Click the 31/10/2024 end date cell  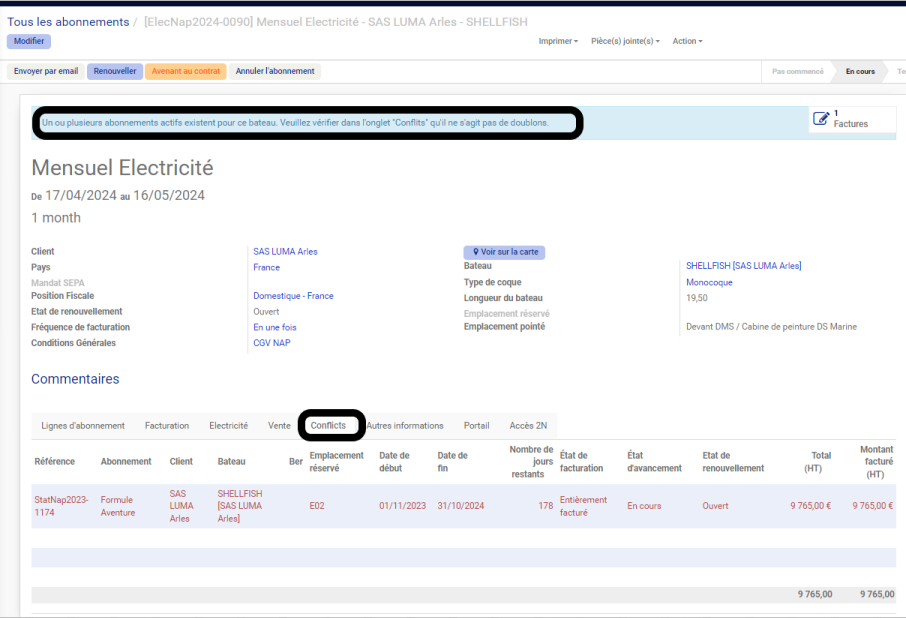(x=461, y=506)
